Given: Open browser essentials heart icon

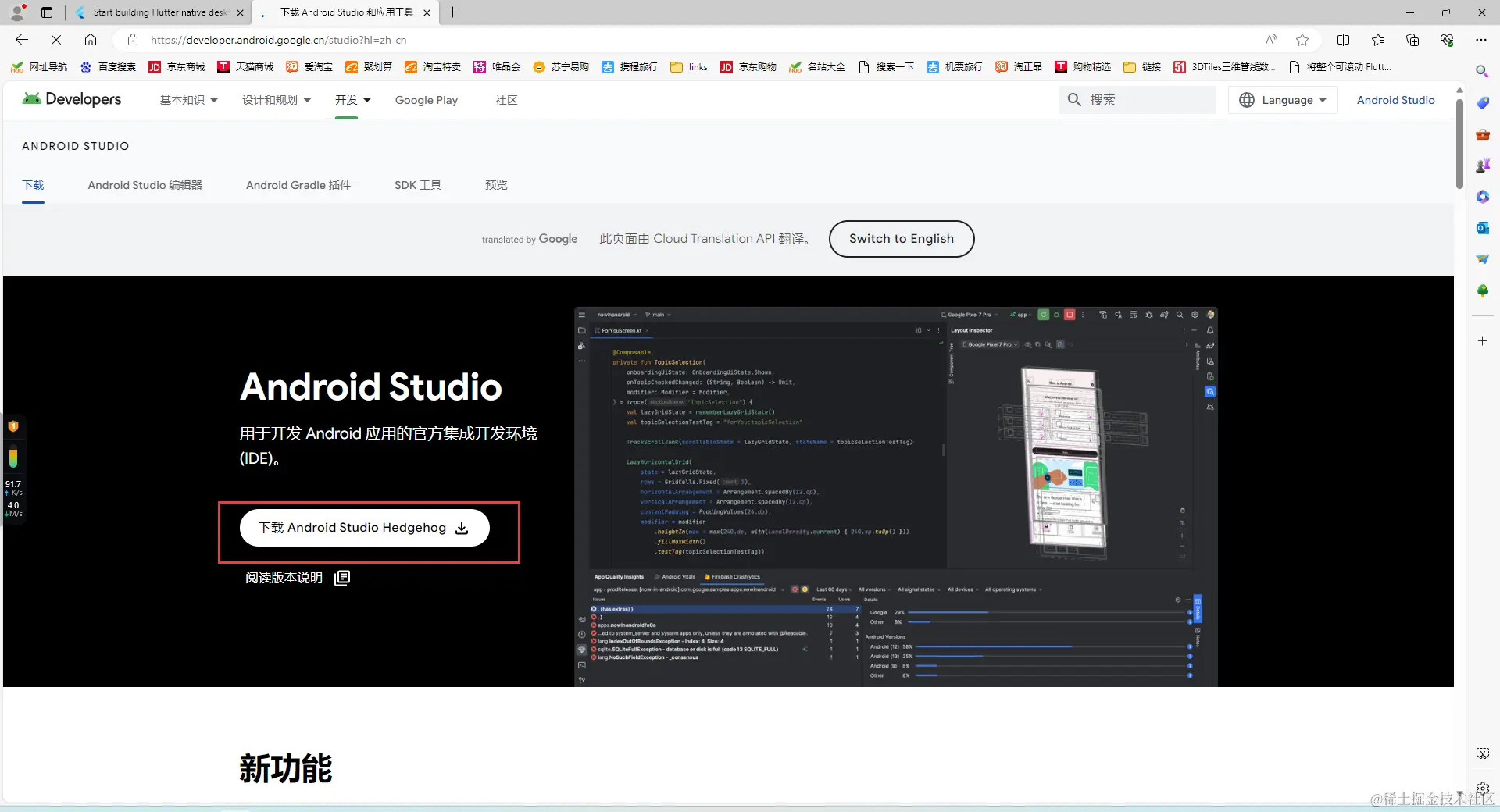Looking at the screenshot, I should click(1447, 40).
